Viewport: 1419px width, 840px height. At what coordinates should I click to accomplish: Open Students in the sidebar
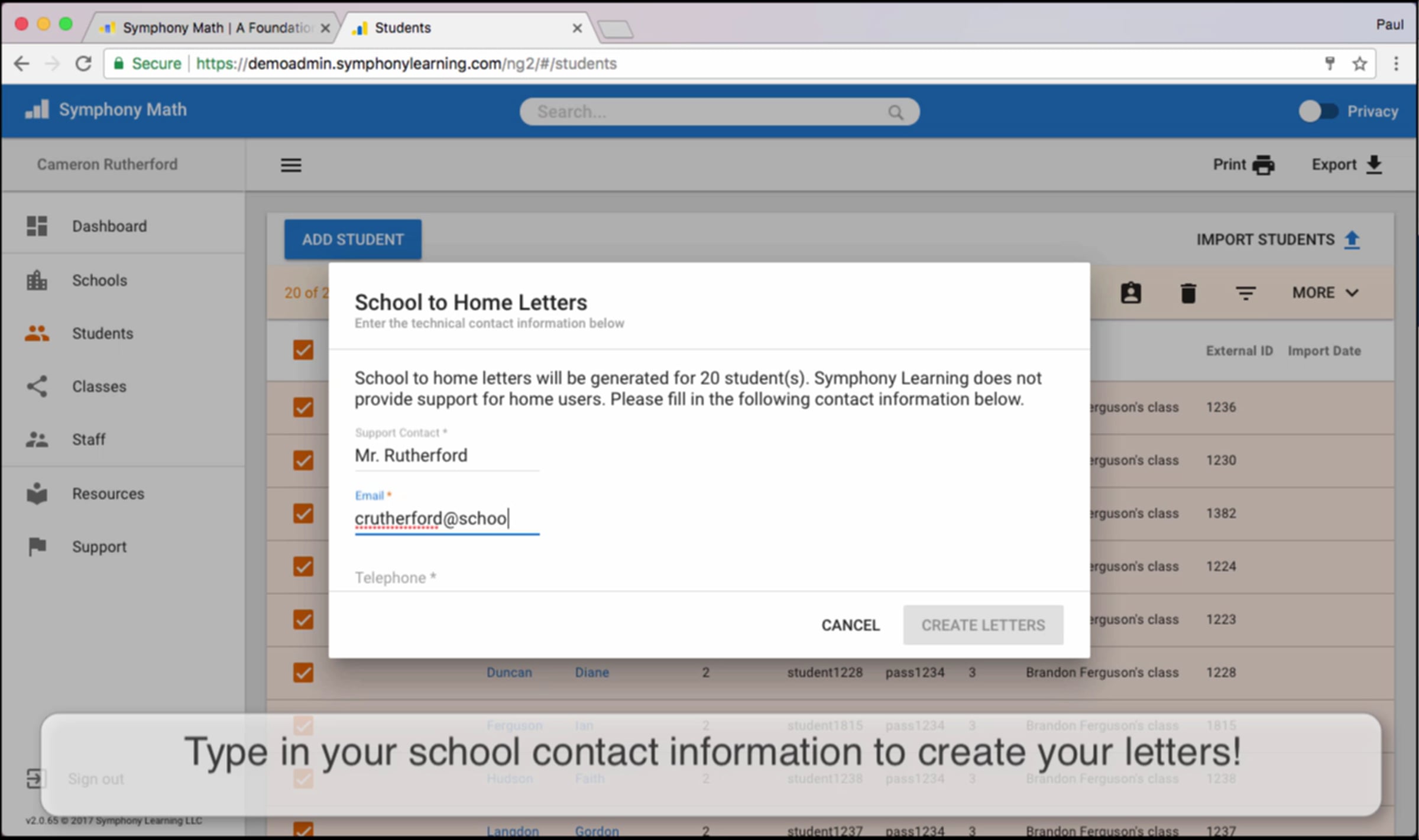(x=123, y=333)
